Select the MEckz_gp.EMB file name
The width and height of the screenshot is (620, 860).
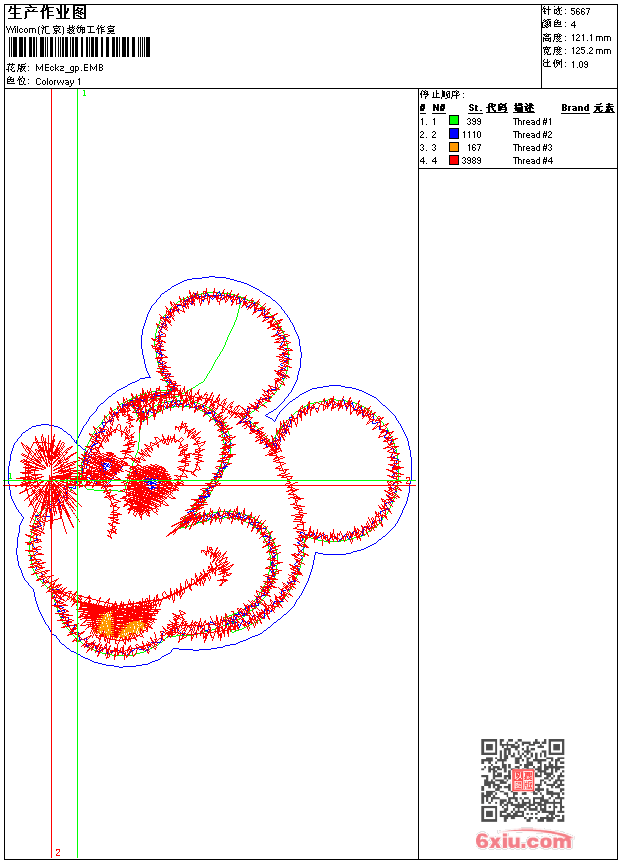click(69, 68)
